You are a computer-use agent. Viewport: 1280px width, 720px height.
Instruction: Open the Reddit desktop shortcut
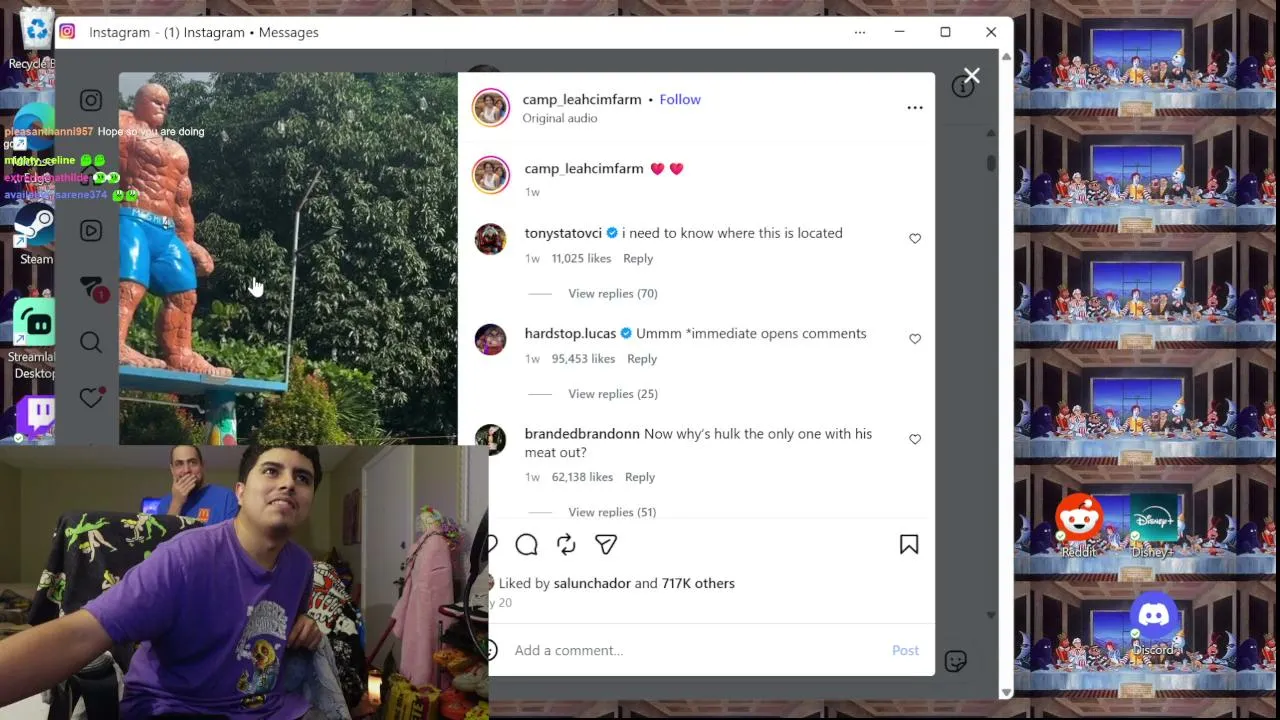click(x=1079, y=526)
